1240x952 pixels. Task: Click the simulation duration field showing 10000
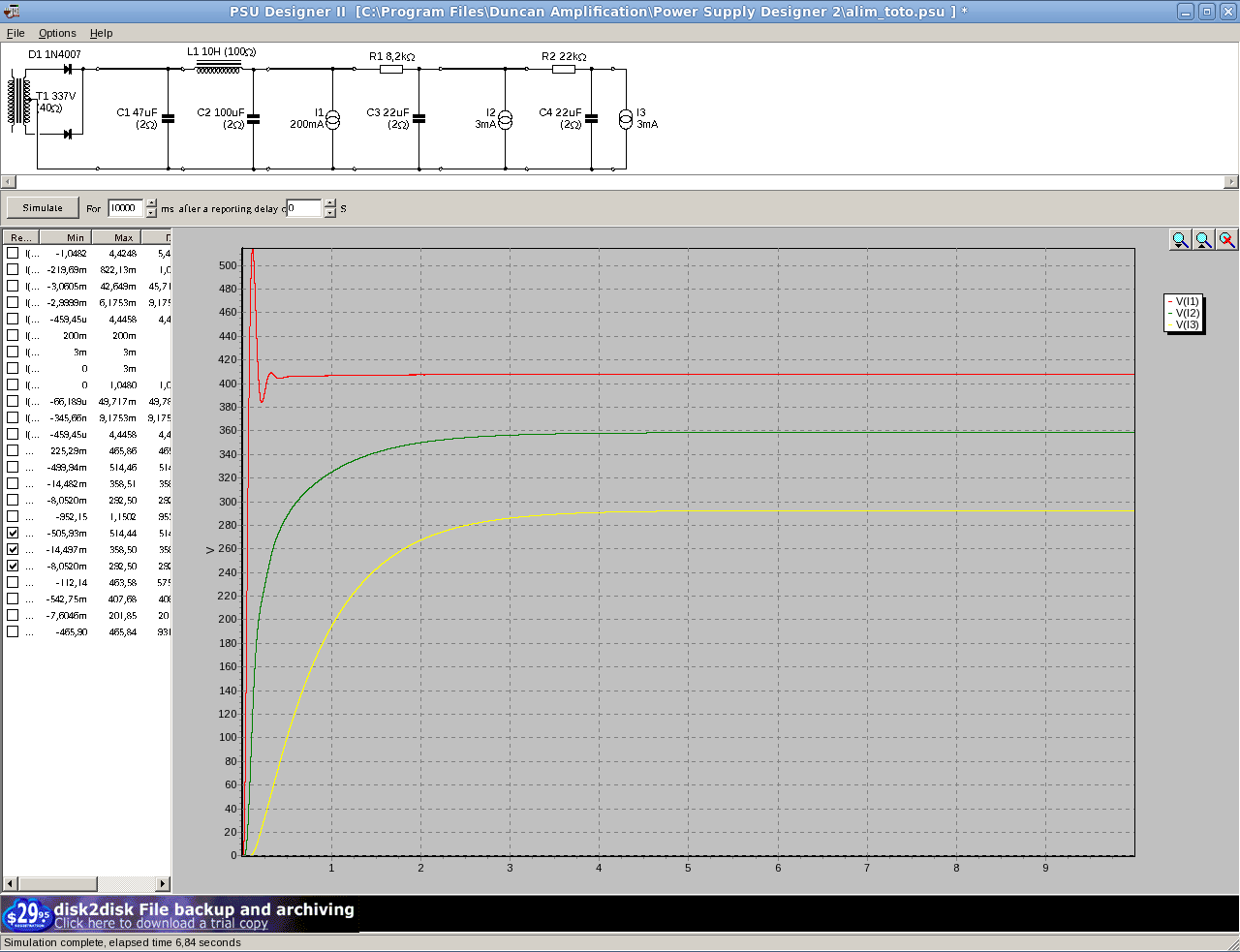coord(126,208)
